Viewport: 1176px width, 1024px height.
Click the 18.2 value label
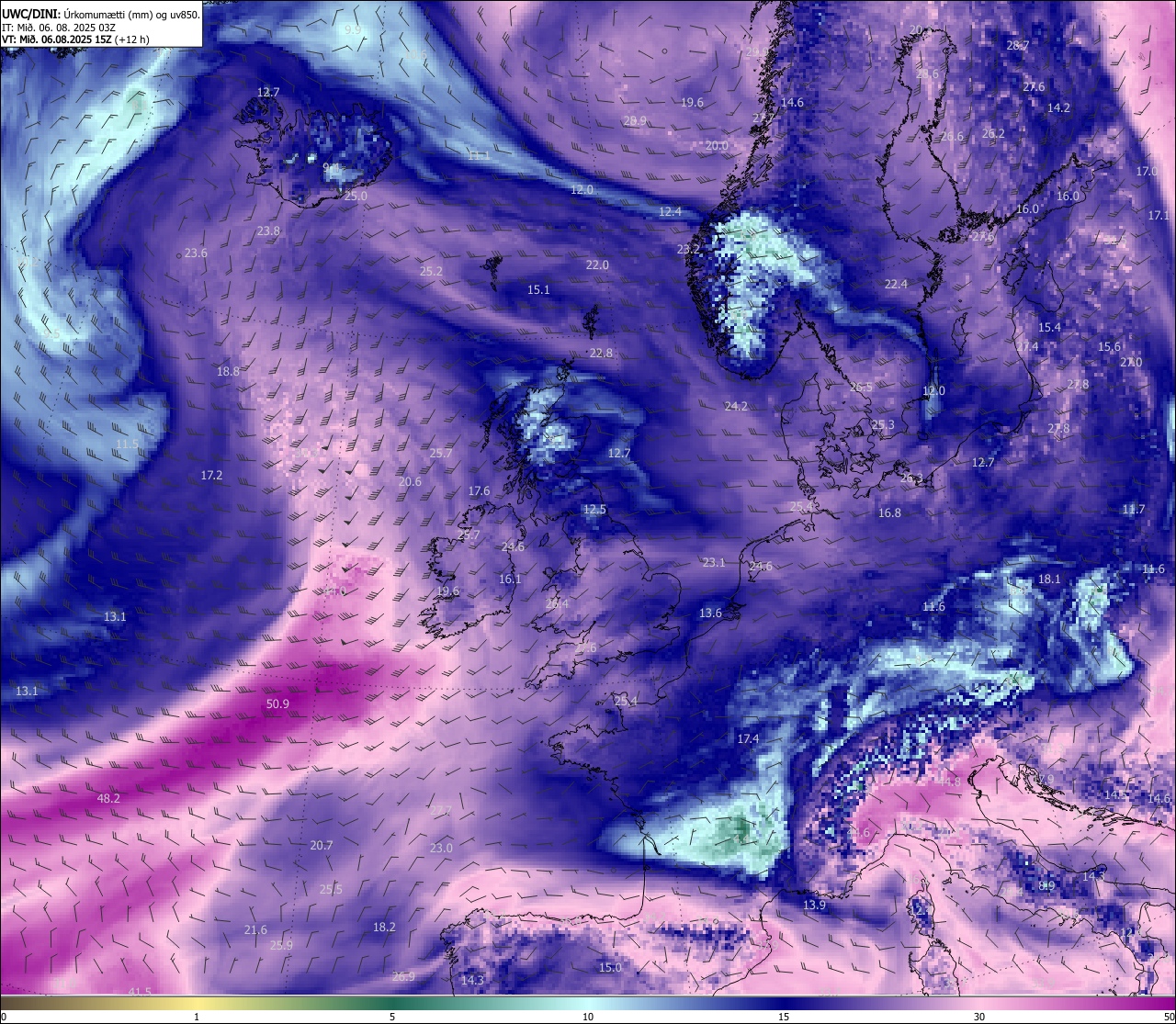click(384, 927)
